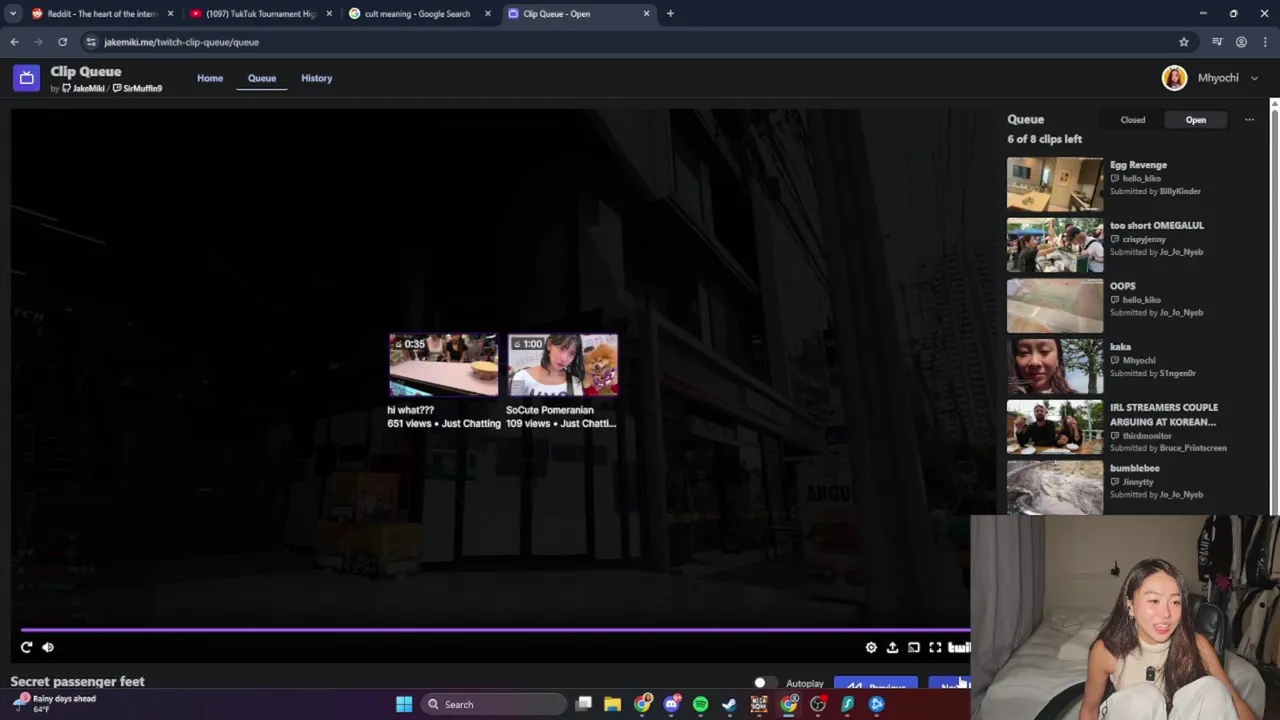Image resolution: width=1280 pixels, height=720 pixels.
Task: Select the too short OMEGALUL clip thumbnail
Action: tap(1055, 245)
